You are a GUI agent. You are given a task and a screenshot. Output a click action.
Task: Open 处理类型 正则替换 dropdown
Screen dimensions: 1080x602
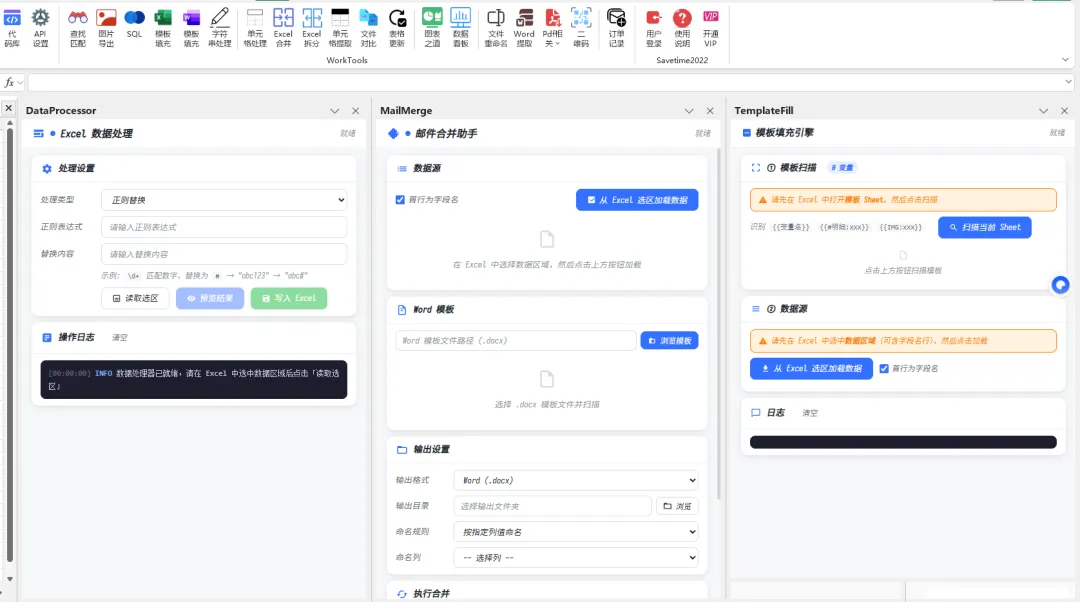coord(224,200)
